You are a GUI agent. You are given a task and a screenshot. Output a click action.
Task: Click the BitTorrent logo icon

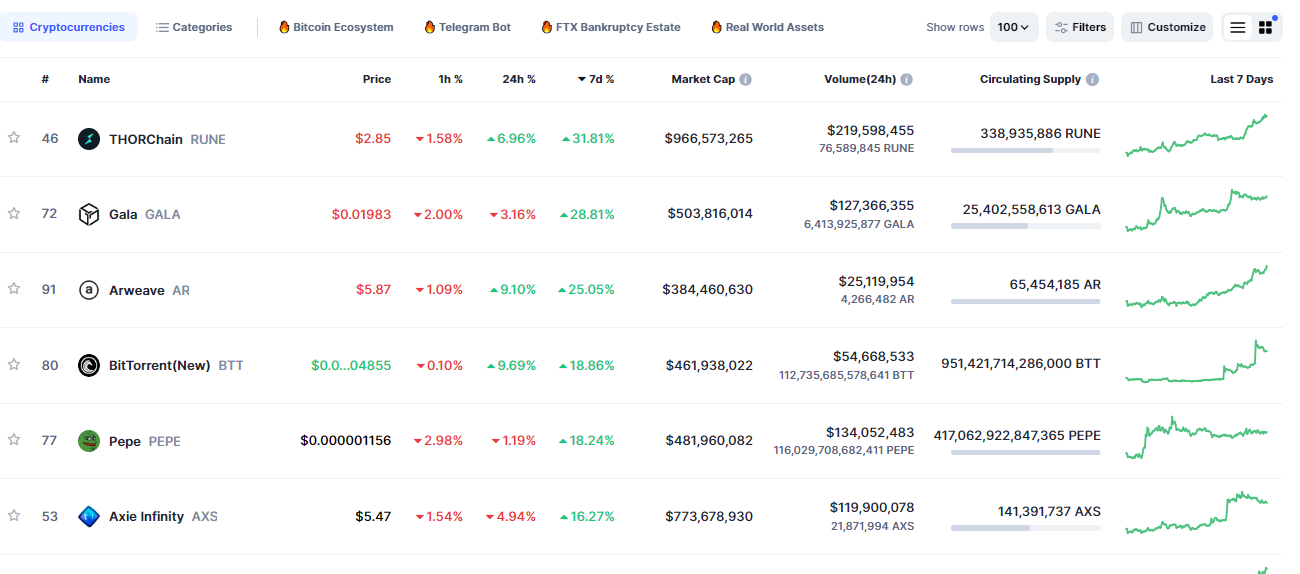tap(89, 365)
